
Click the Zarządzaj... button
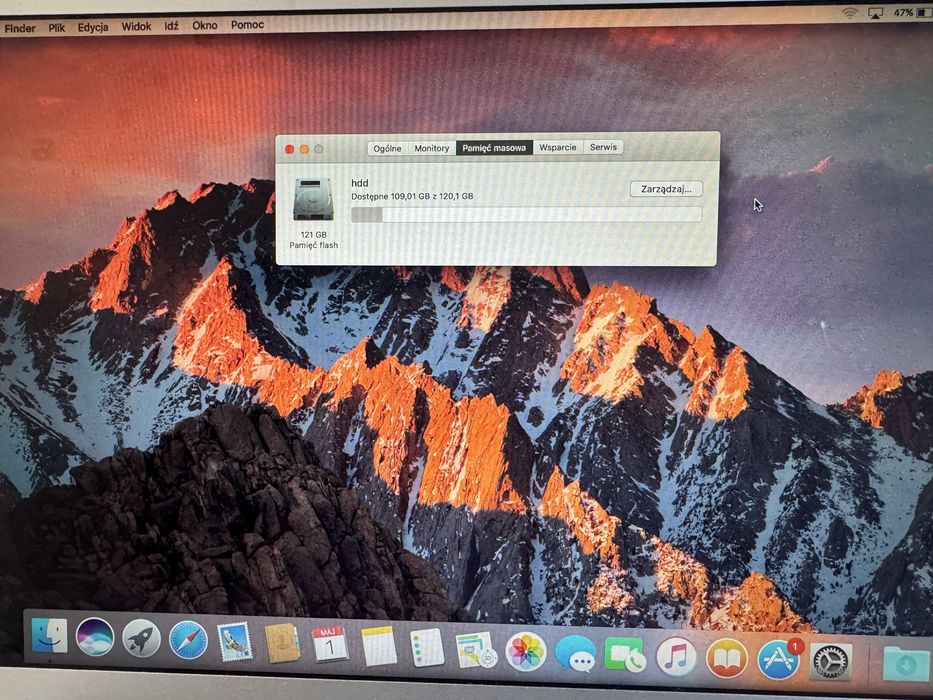[666, 189]
